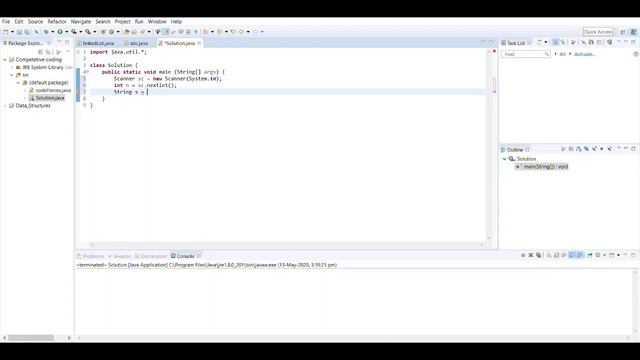640x360 pixels.
Task: Click the red error marker in overview ruler
Action: tap(494, 51)
